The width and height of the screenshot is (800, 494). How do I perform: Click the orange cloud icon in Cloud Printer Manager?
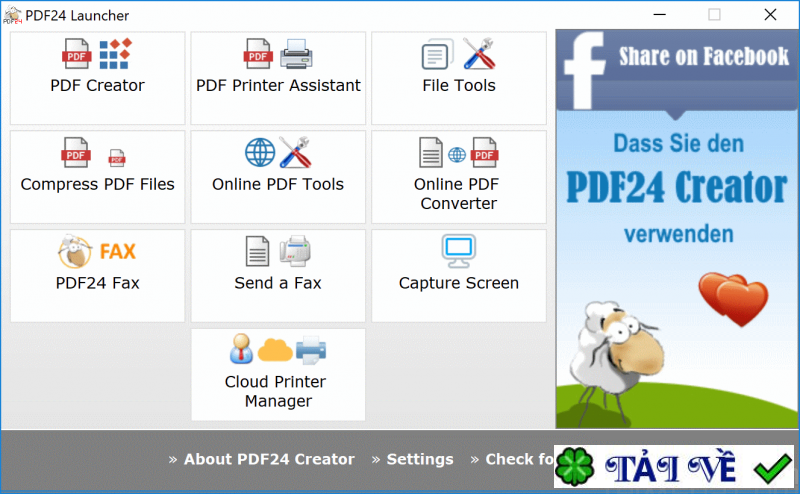275,351
